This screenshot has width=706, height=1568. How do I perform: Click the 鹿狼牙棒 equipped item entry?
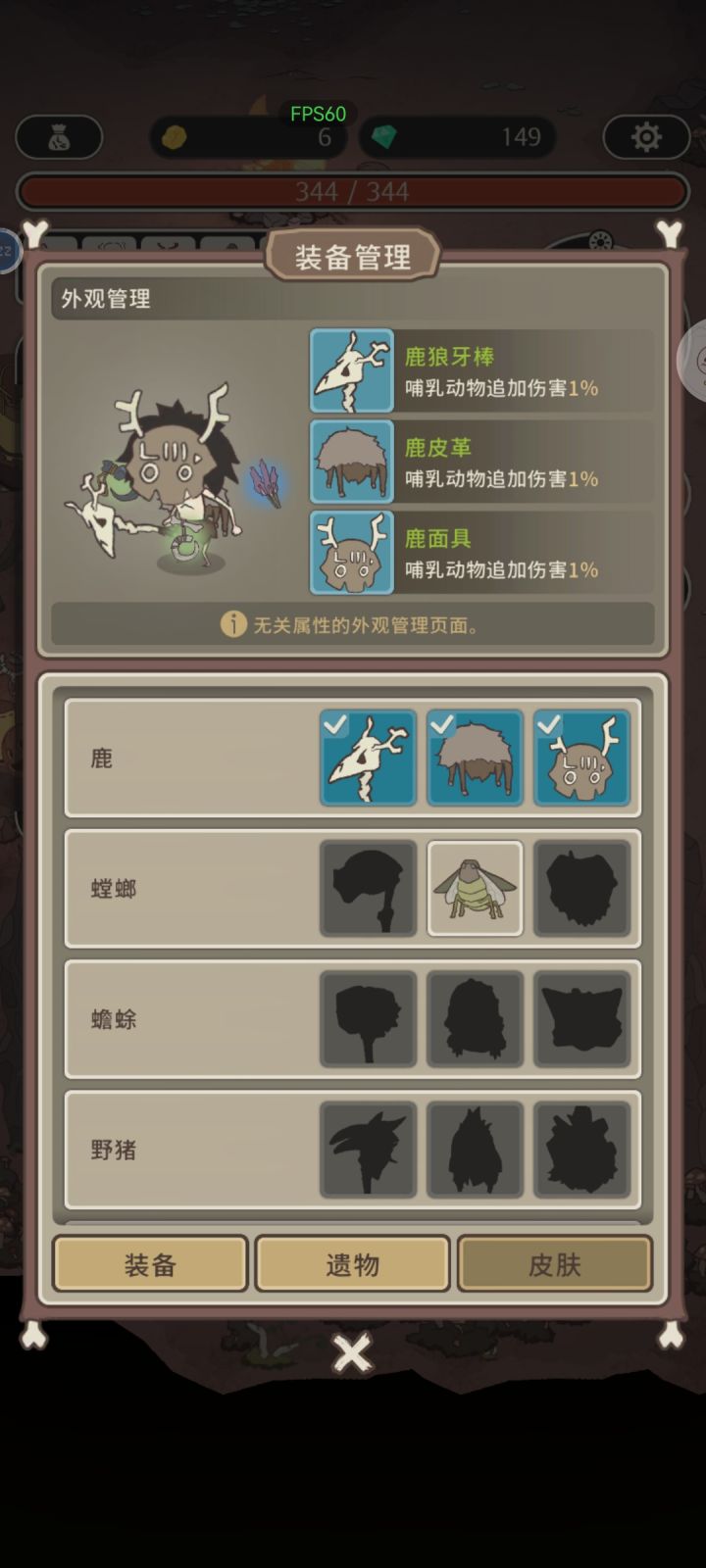click(481, 371)
